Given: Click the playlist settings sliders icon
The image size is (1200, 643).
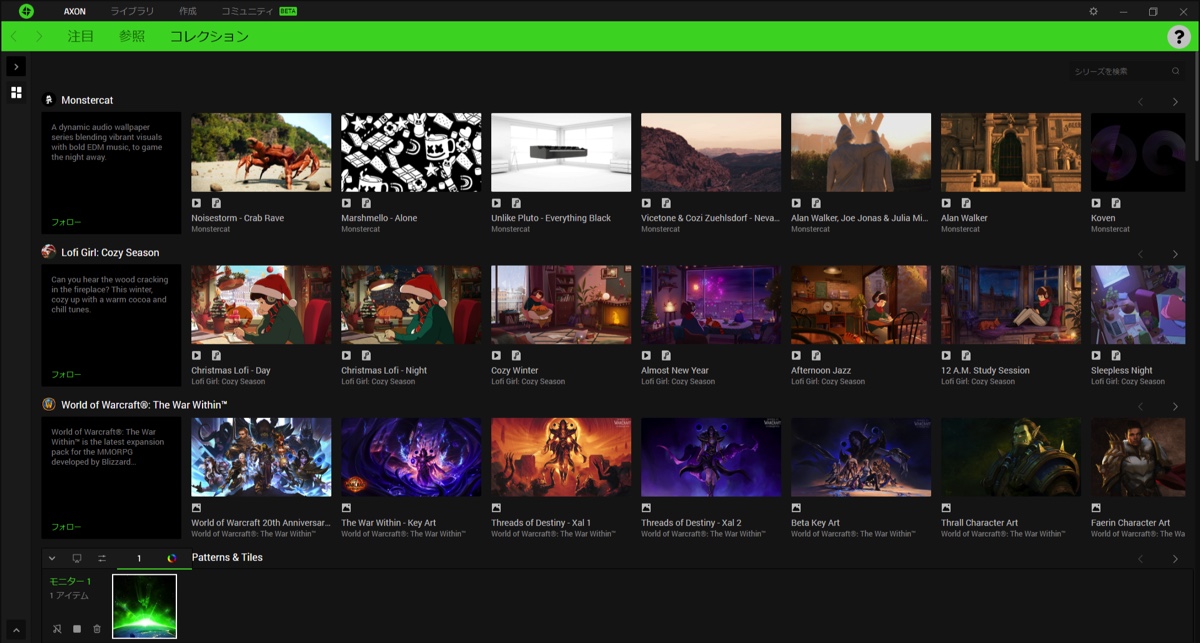Looking at the screenshot, I should (x=102, y=558).
